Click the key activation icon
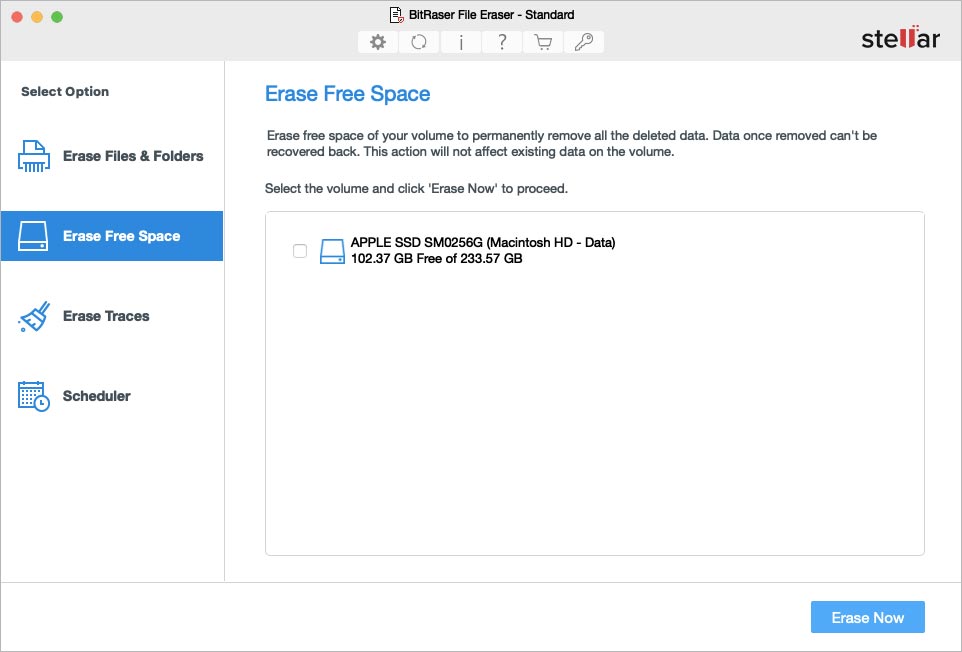962x652 pixels. click(x=584, y=42)
